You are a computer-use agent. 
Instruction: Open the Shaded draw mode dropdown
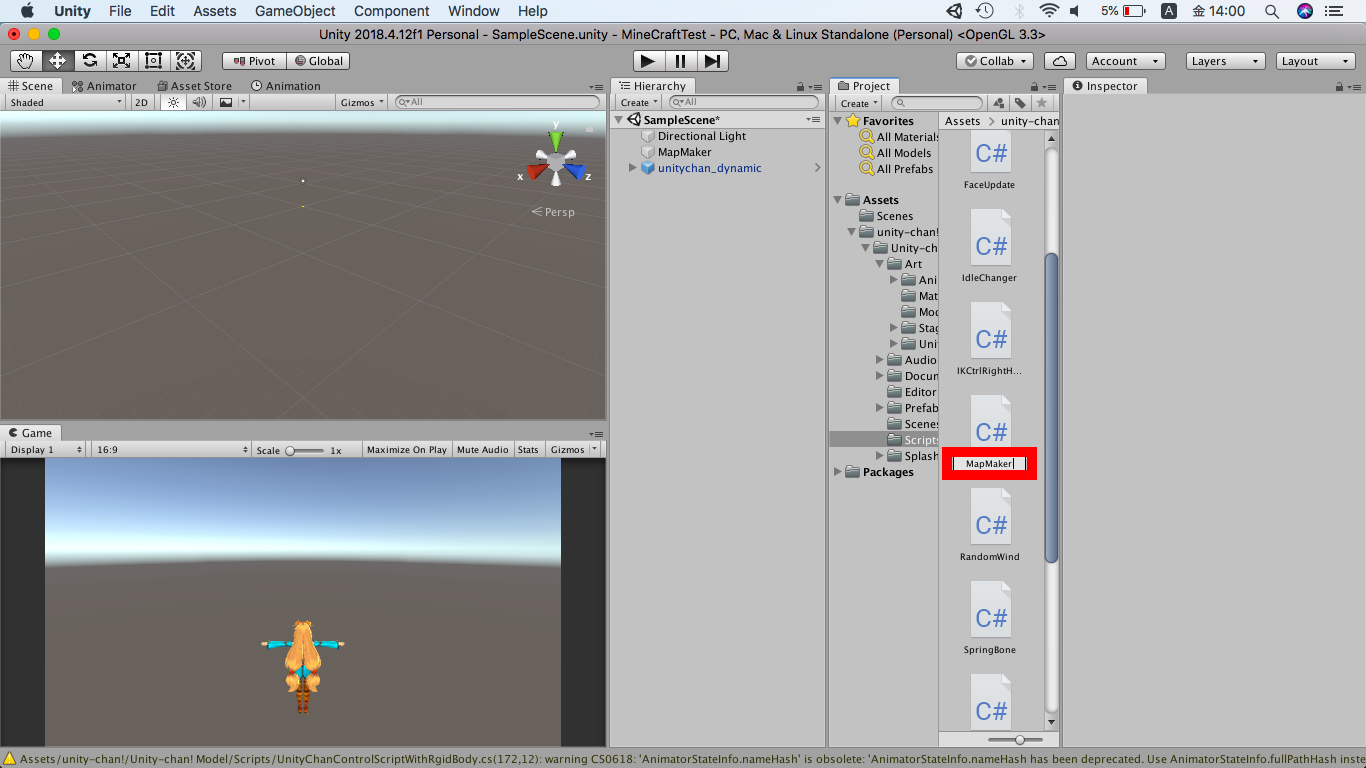pos(66,102)
